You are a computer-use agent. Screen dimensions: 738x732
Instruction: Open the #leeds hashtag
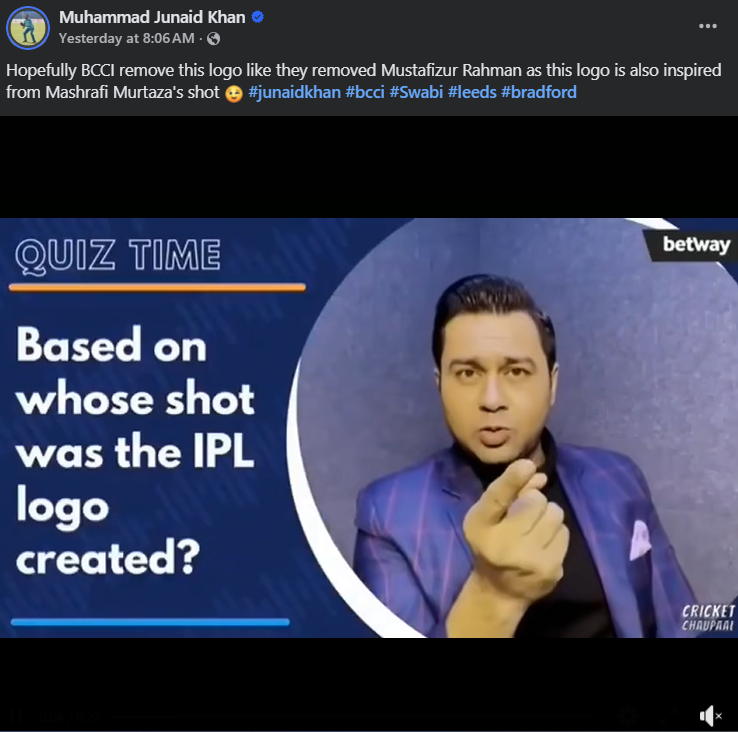coord(472,92)
